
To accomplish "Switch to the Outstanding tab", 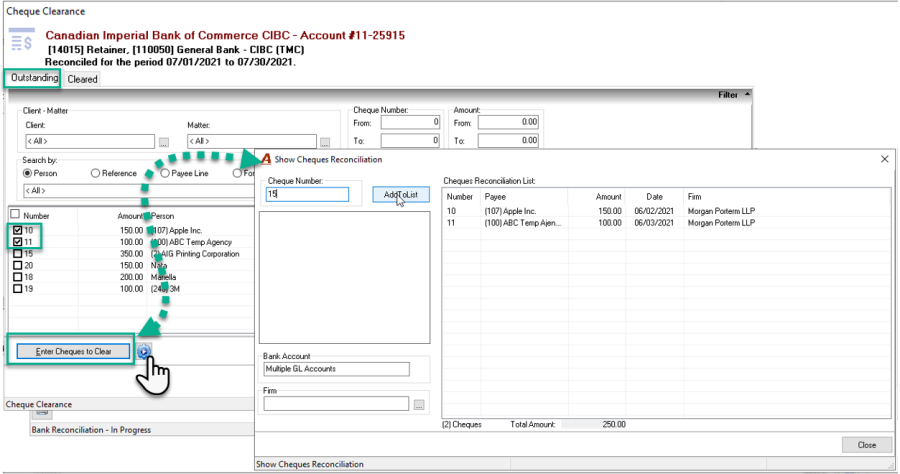I will point(34,78).
